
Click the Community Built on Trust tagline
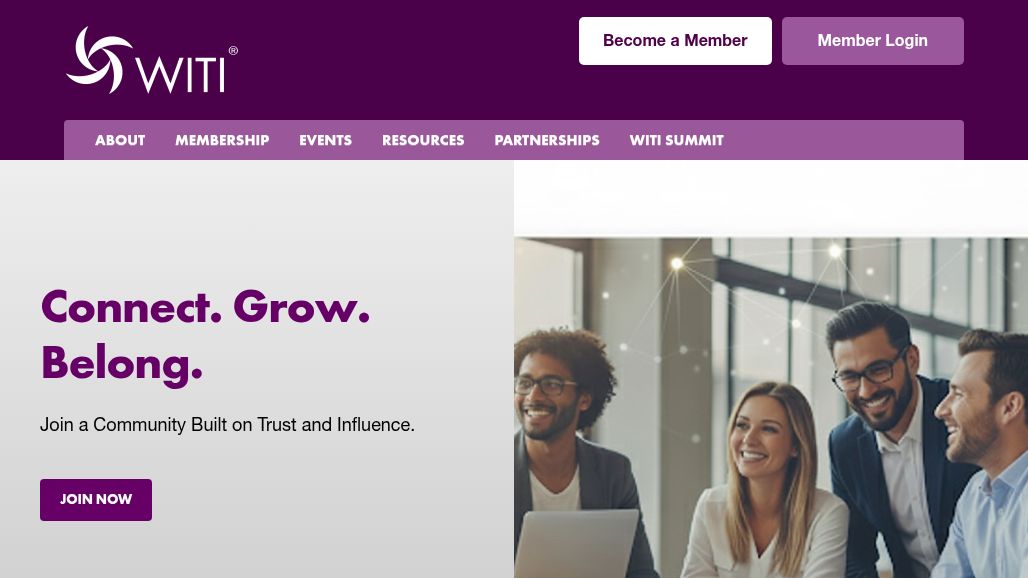(227, 425)
